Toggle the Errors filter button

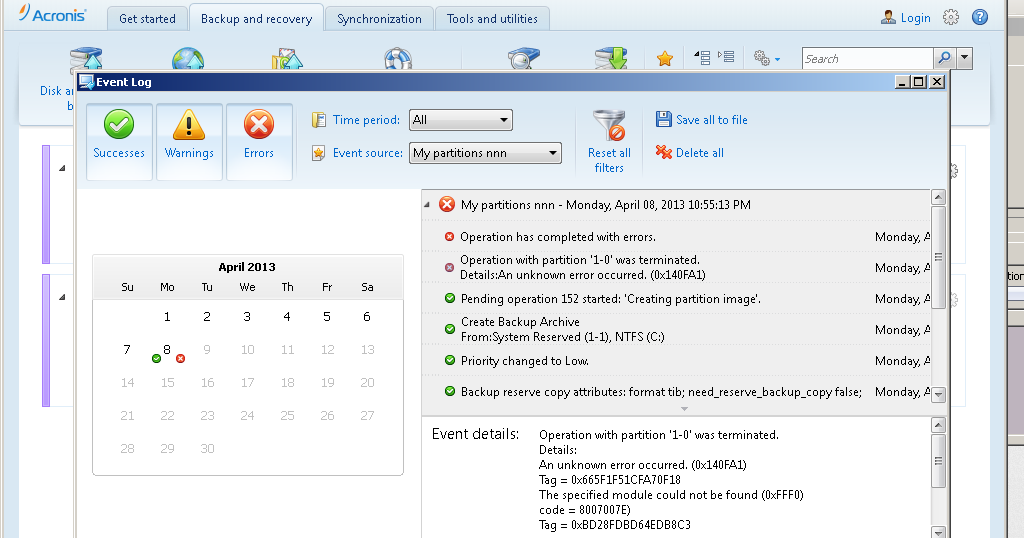(259, 141)
